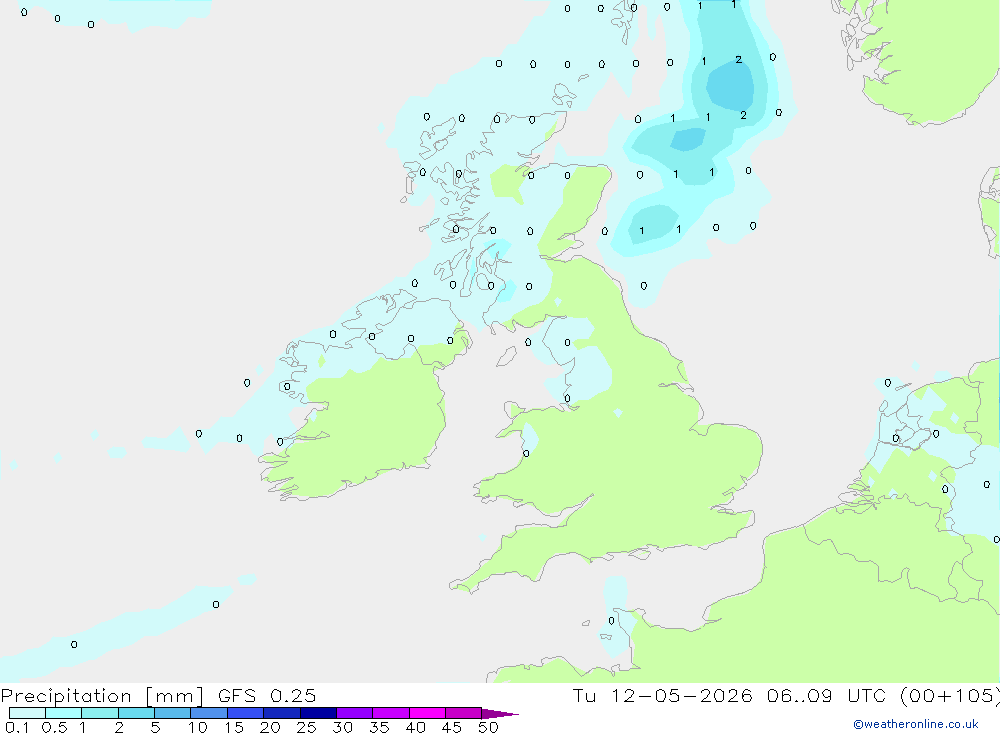The image size is (1000, 733).
Task: Click the '10' legend scale label
Action: click(x=198, y=727)
